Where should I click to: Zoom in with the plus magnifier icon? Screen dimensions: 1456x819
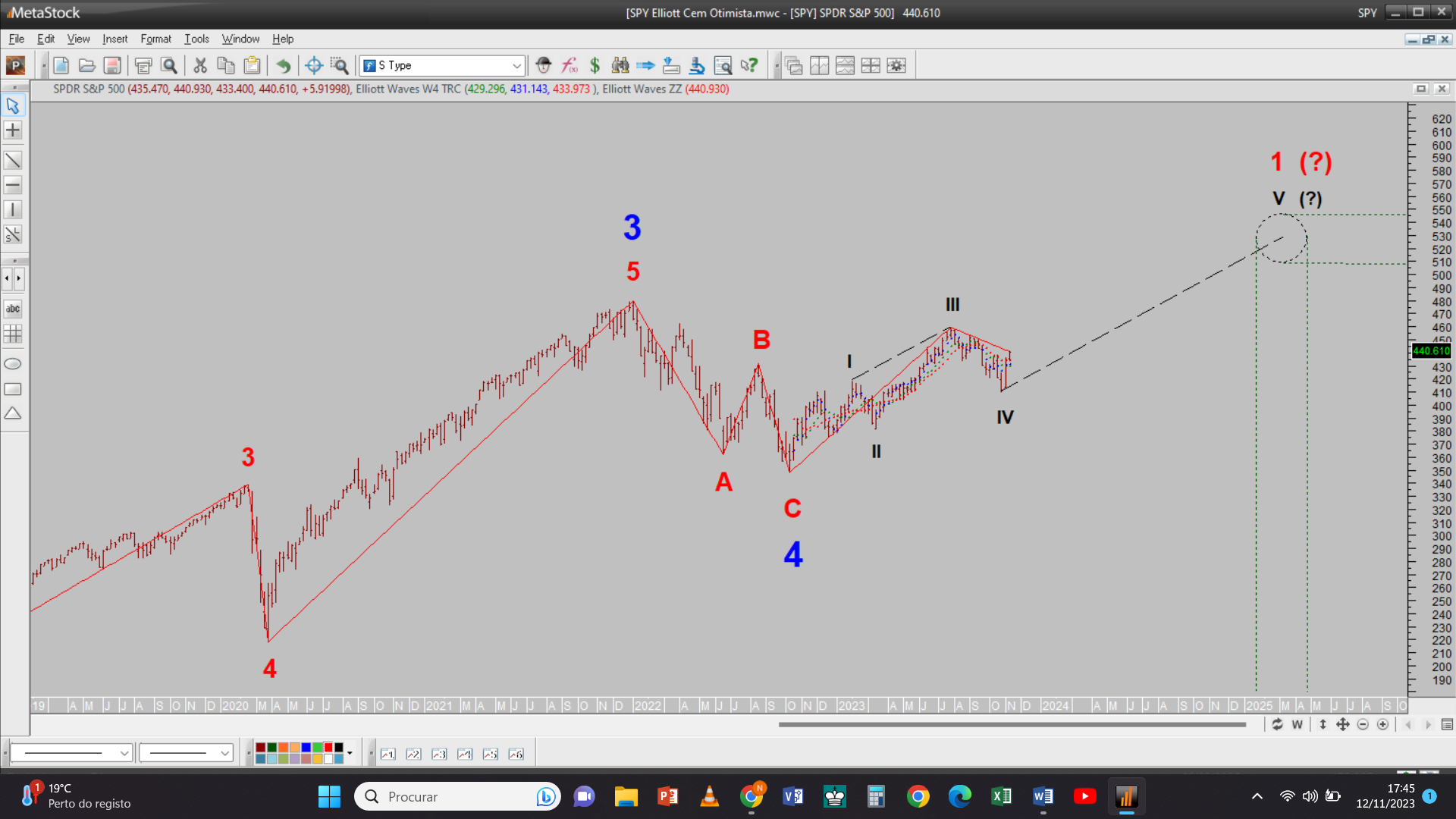1382,725
